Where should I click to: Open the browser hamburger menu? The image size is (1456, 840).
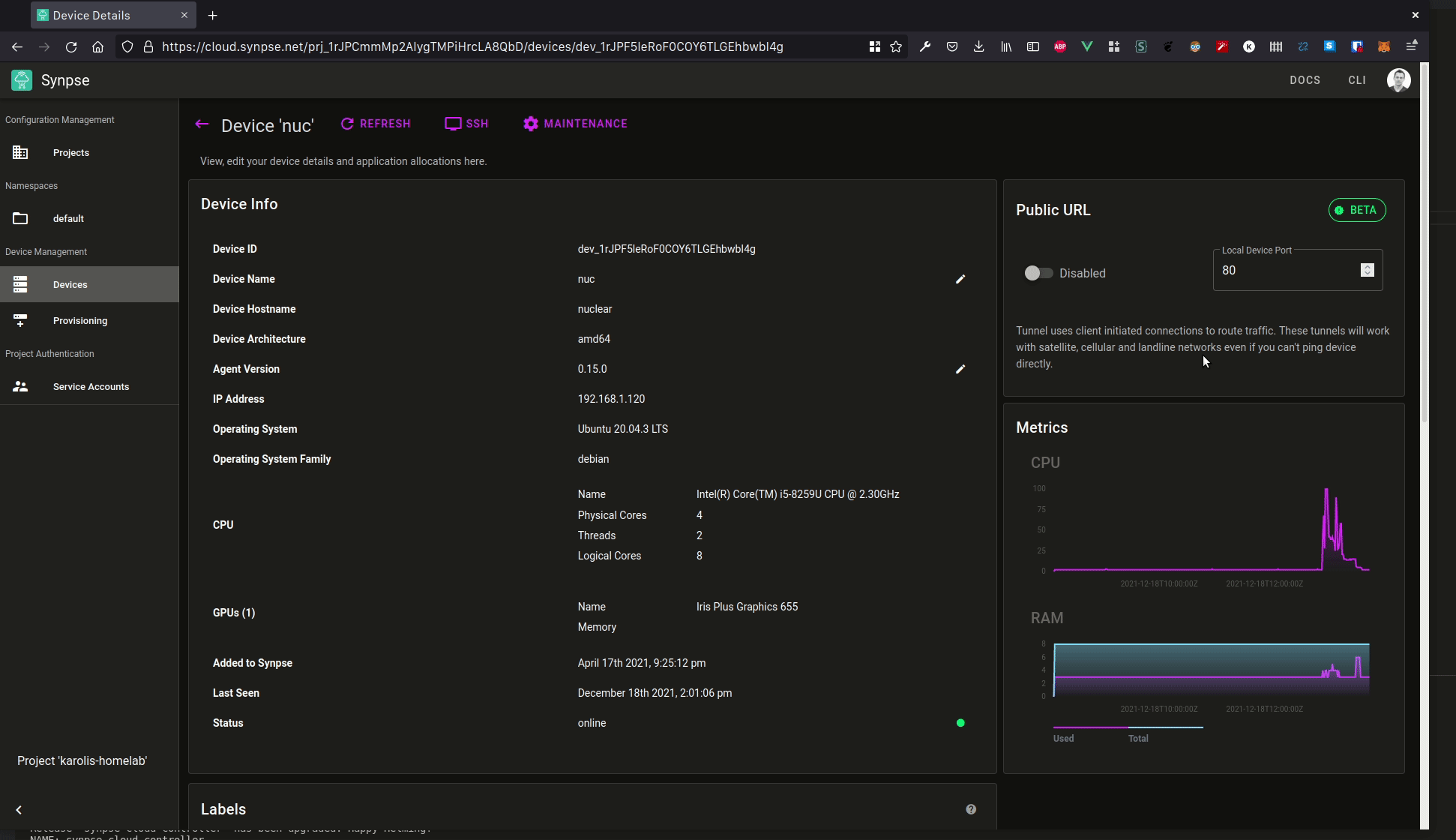click(1412, 46)
